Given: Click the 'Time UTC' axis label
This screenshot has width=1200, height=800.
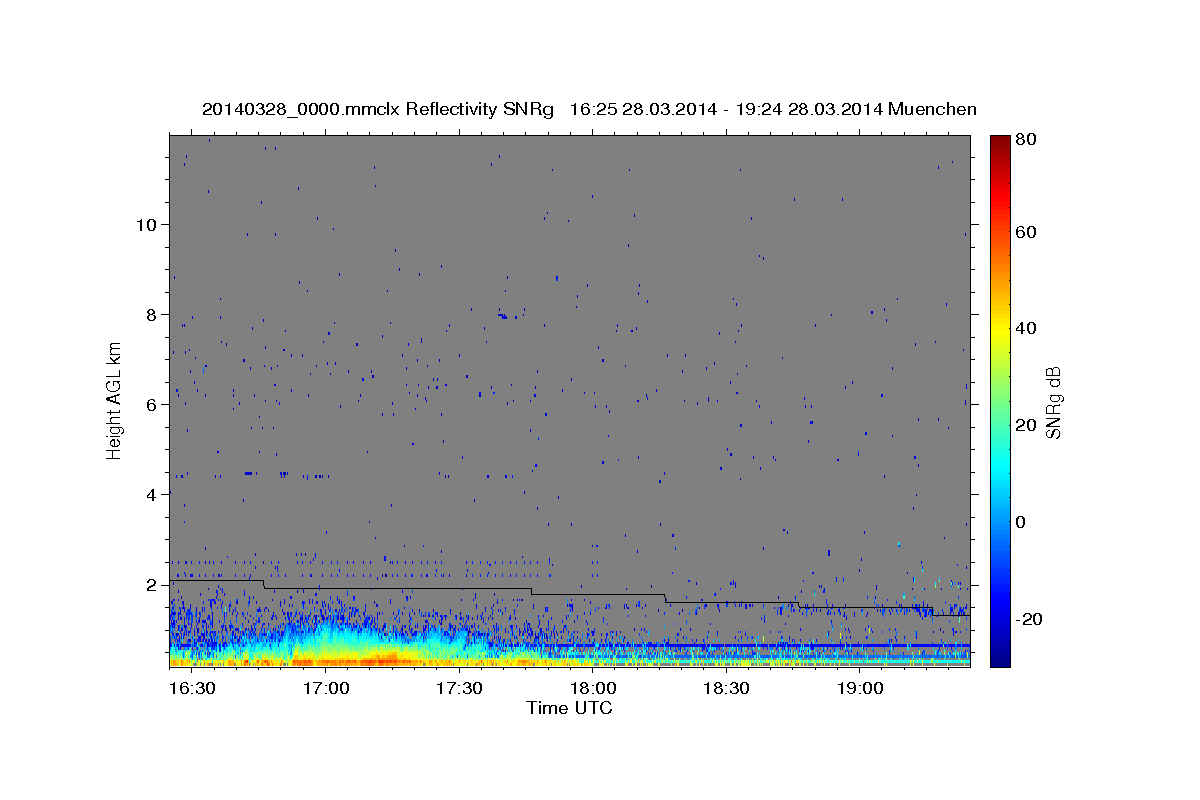Looking at the screenshot, I should coord(569,708).
